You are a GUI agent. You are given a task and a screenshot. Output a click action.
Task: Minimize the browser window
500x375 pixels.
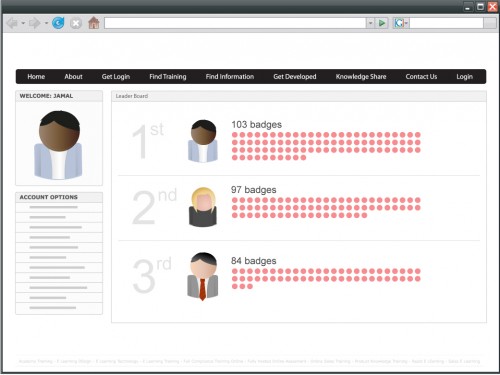(x=468, y=7)
